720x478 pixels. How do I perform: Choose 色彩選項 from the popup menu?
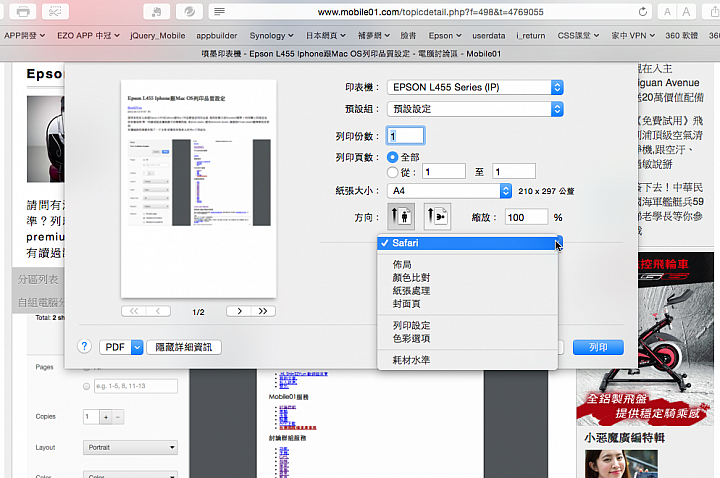click(467, 338)
